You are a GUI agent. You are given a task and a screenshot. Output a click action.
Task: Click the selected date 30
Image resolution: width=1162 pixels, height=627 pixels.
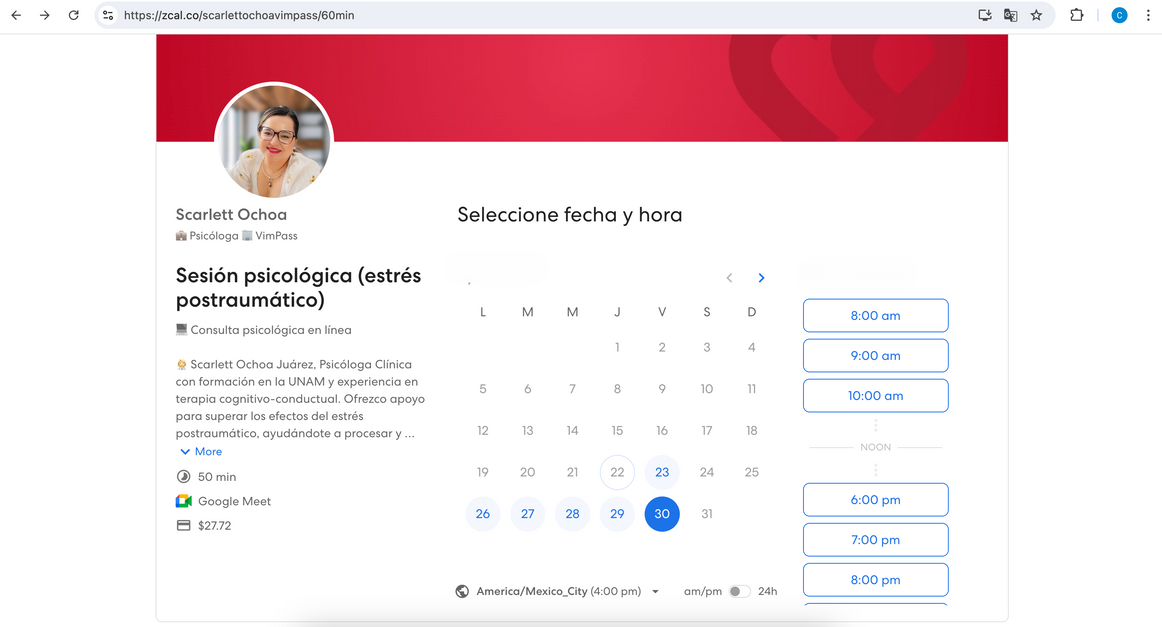pyautogui.click(x=662, y=514)
